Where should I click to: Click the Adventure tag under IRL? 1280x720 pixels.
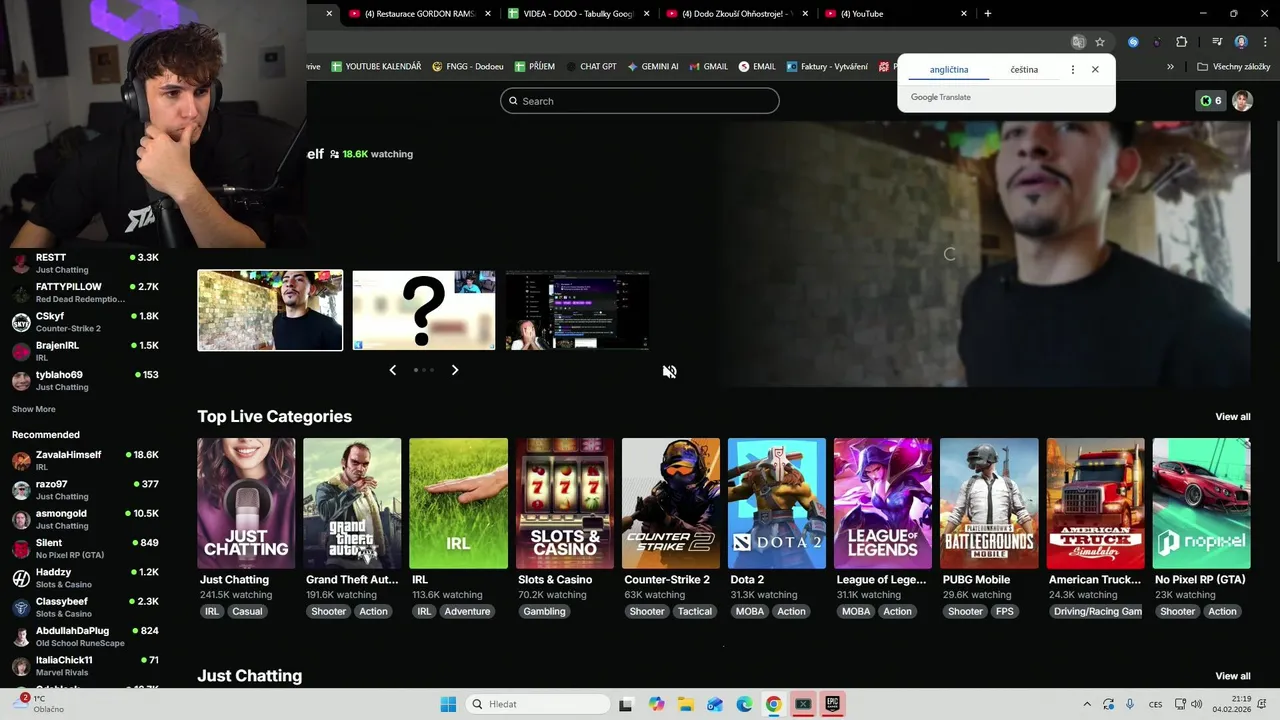(467, 611)
